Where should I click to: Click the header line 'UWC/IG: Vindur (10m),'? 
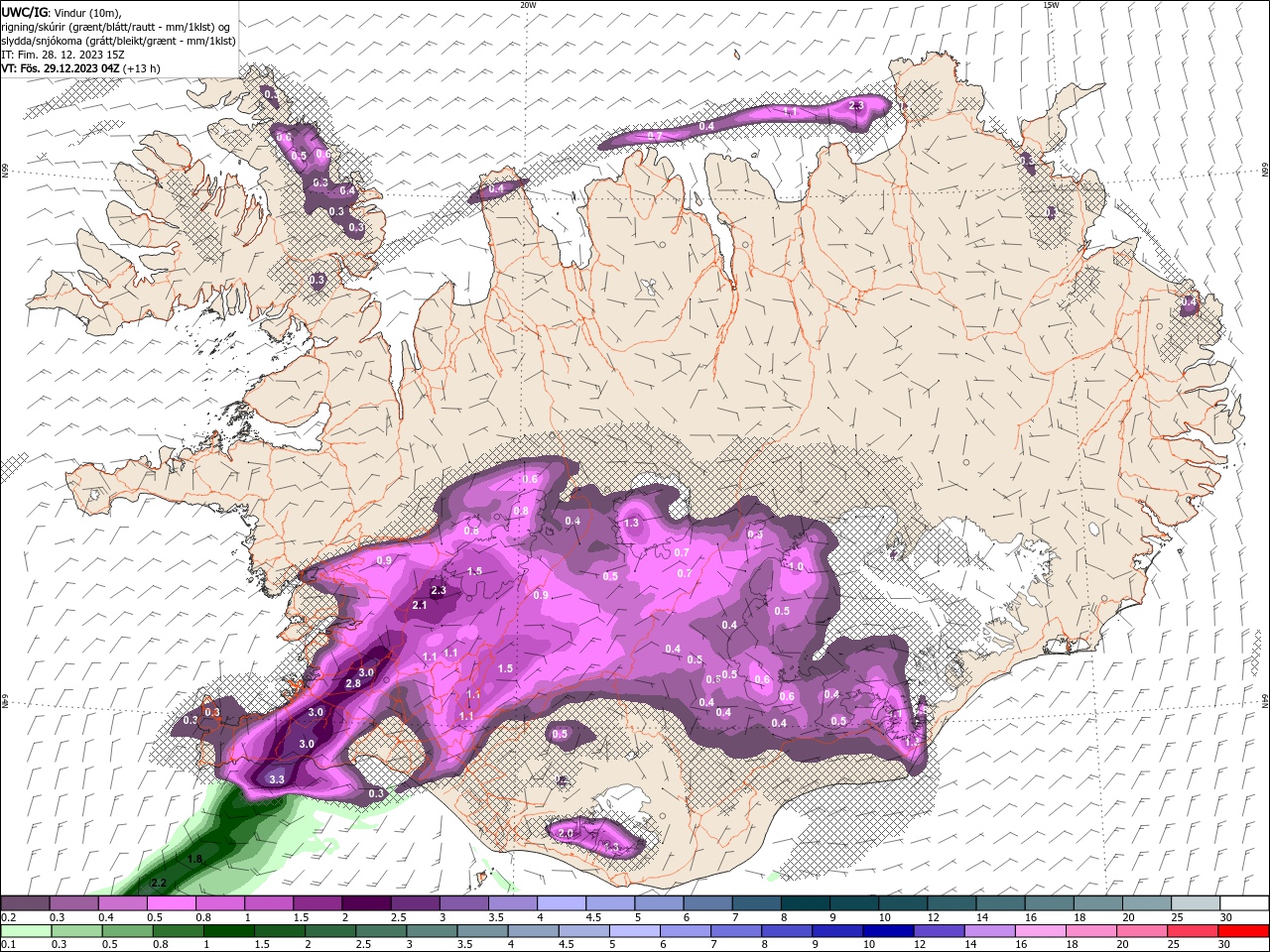(62, 12)
